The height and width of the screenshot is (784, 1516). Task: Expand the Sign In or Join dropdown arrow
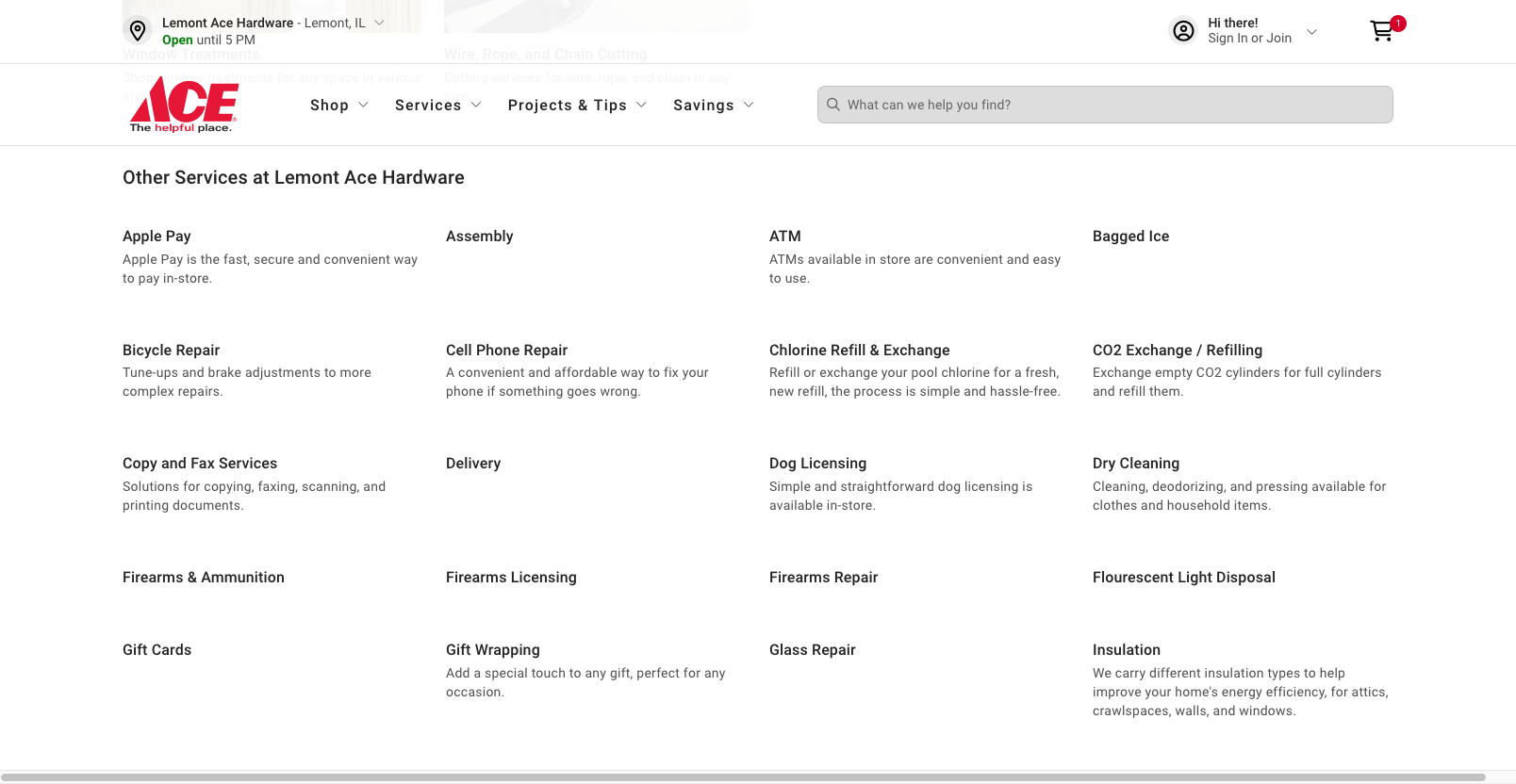pos(1311,32)
